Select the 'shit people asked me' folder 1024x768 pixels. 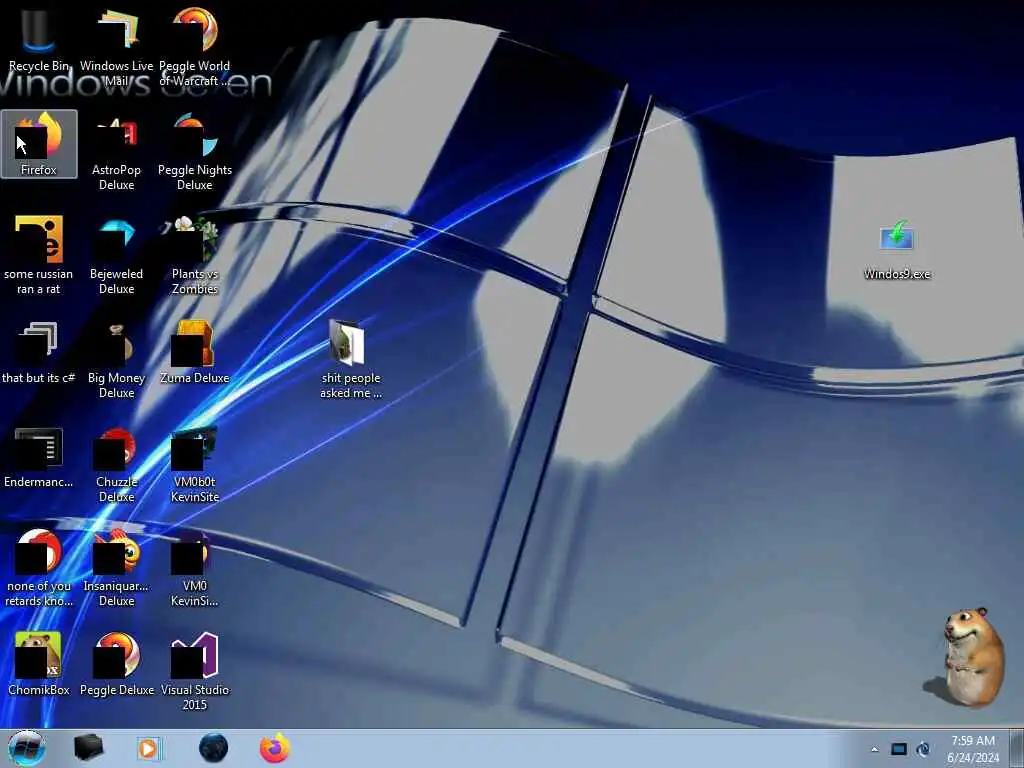(x=351, y=359)
